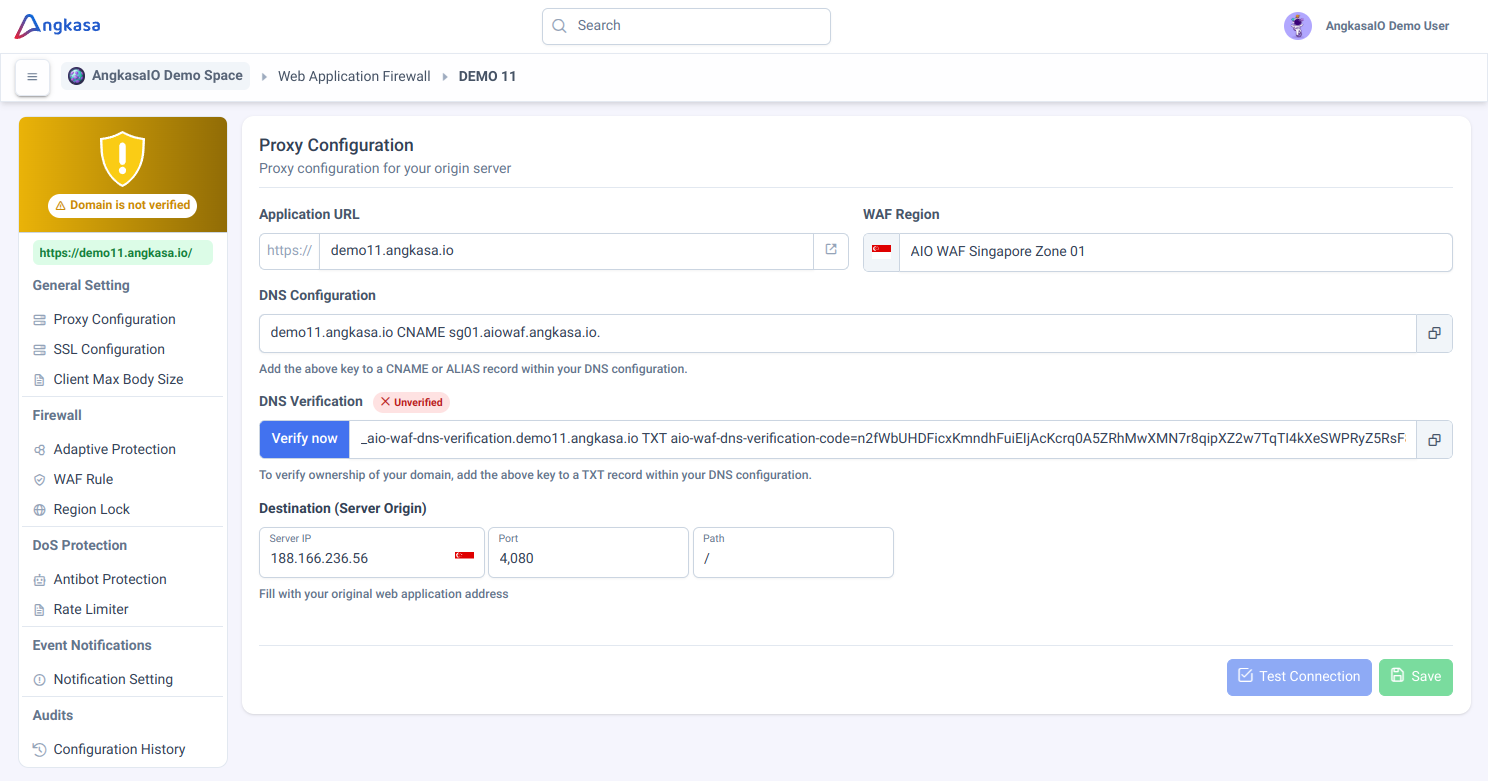Click the Adaptive Protection icon

pos(40,450)
